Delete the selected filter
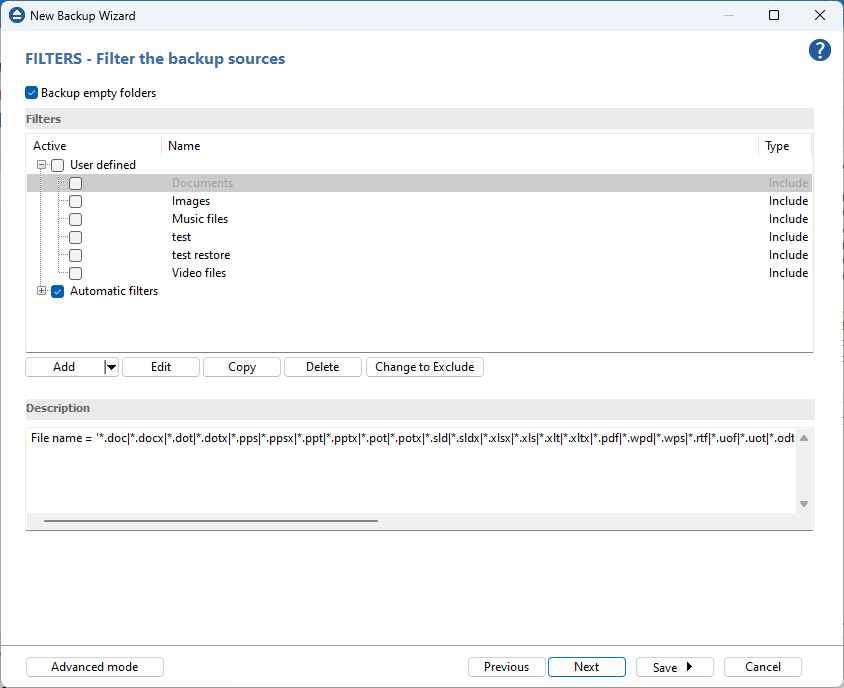The width and height of the screenshot is (844, 688). [322, 367]
